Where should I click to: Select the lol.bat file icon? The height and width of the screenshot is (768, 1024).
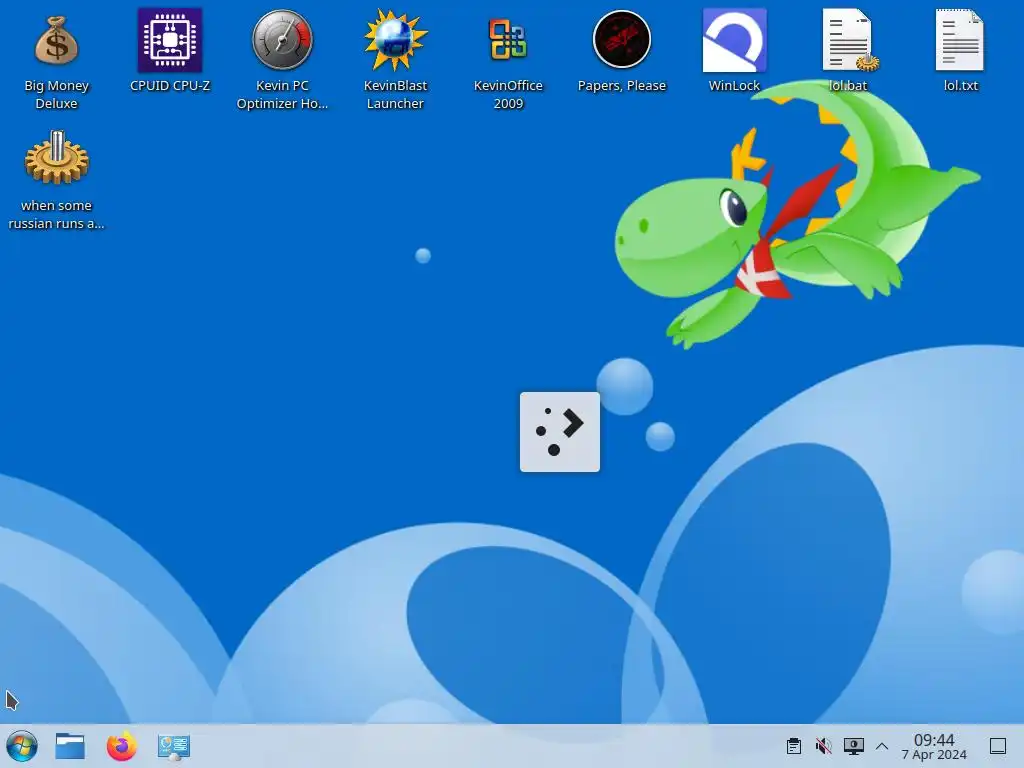coord(848,40)
